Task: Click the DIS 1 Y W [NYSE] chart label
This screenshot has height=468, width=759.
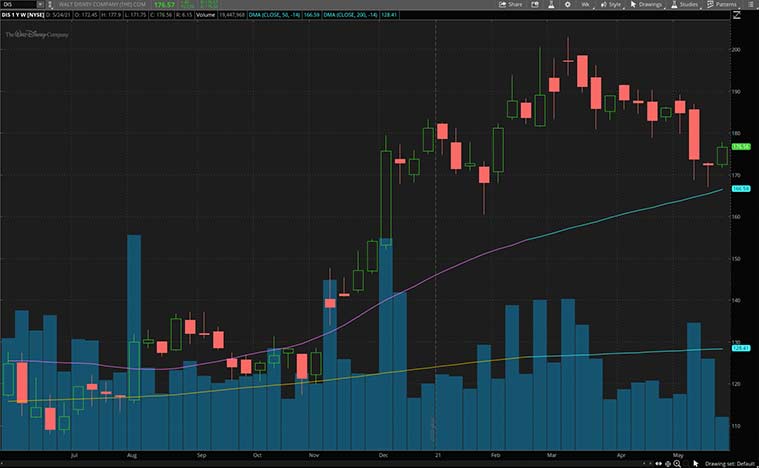Action: click(23, 15)
